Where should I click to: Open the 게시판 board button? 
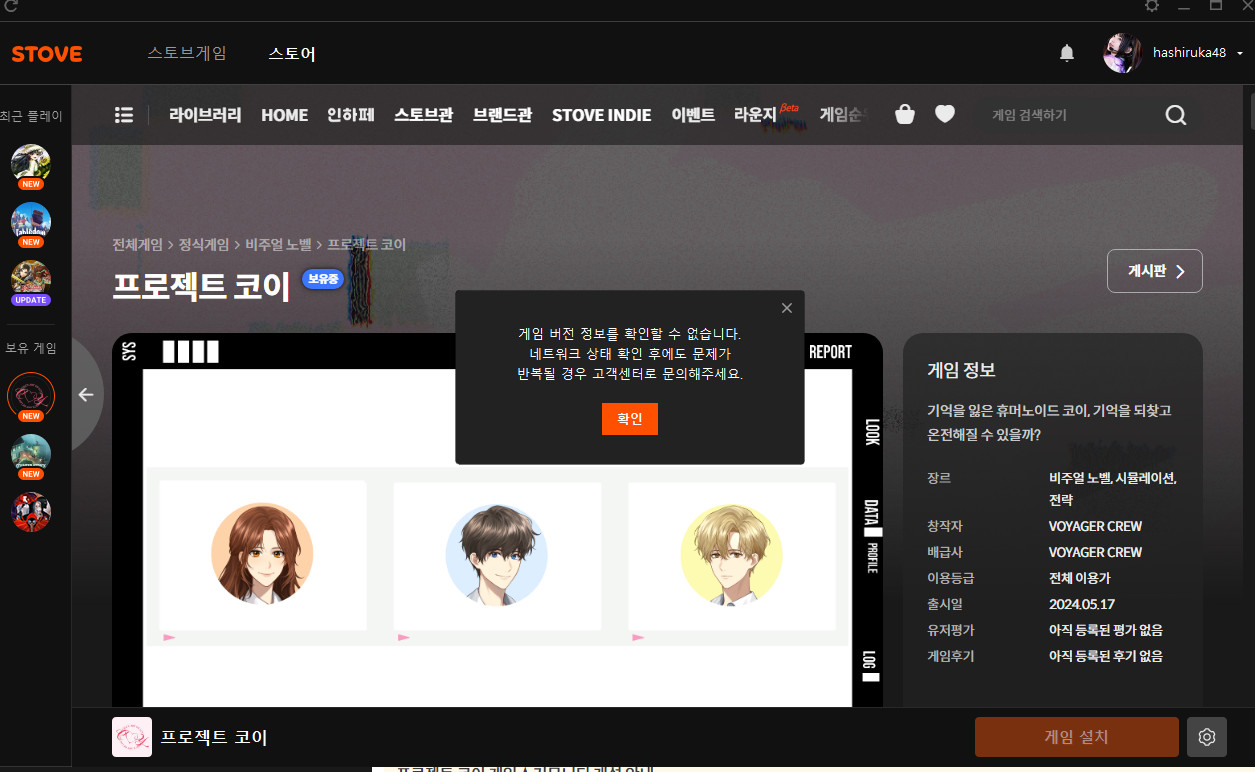coord(1155,271)
